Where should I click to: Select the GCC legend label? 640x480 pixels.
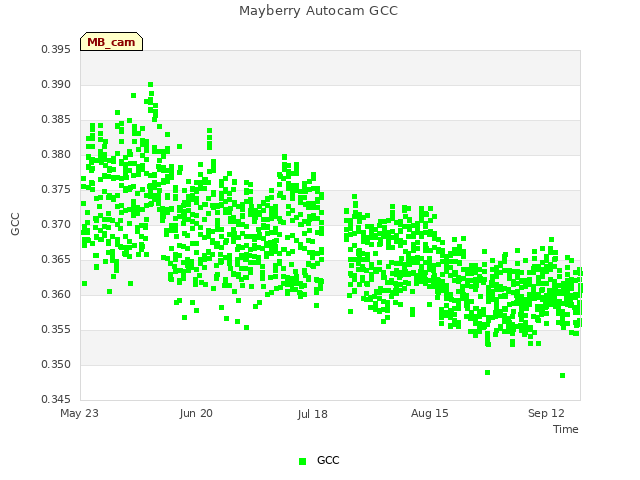(x=328, y=460)
